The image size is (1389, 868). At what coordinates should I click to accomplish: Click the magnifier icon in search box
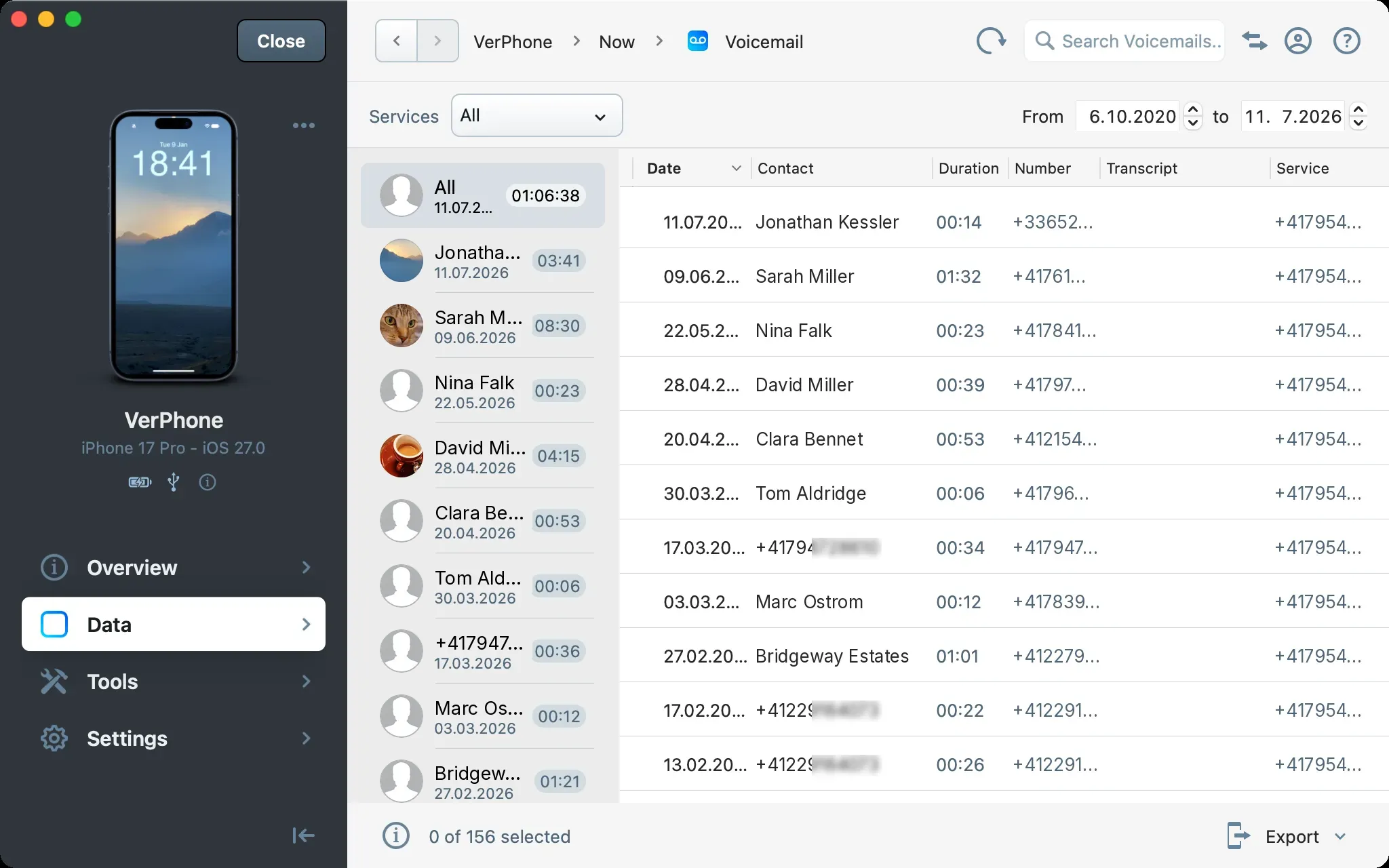pyautogui.click(x=1044, y=41)
